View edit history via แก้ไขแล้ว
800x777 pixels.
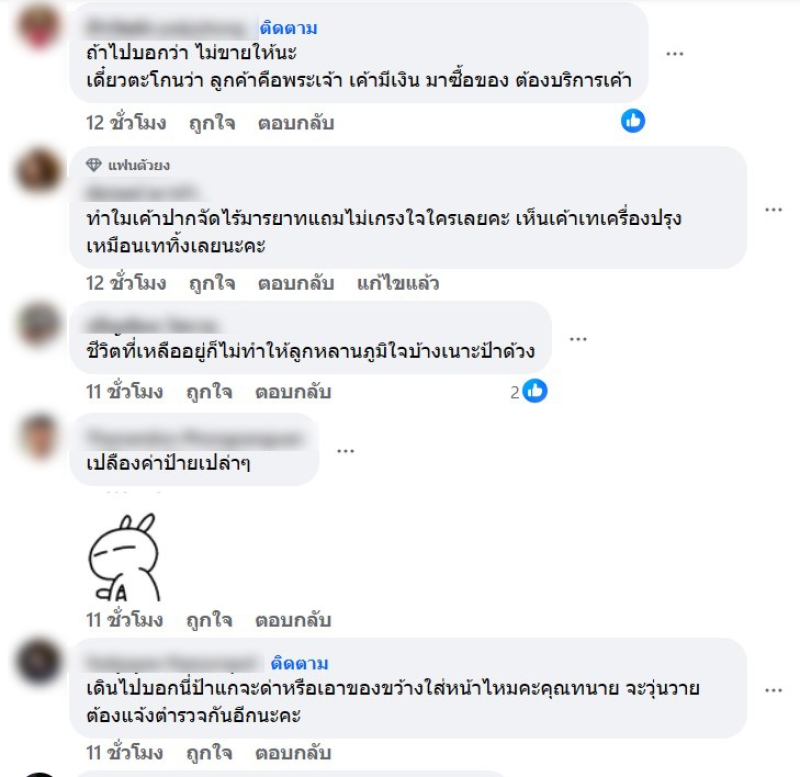[398, 283]
